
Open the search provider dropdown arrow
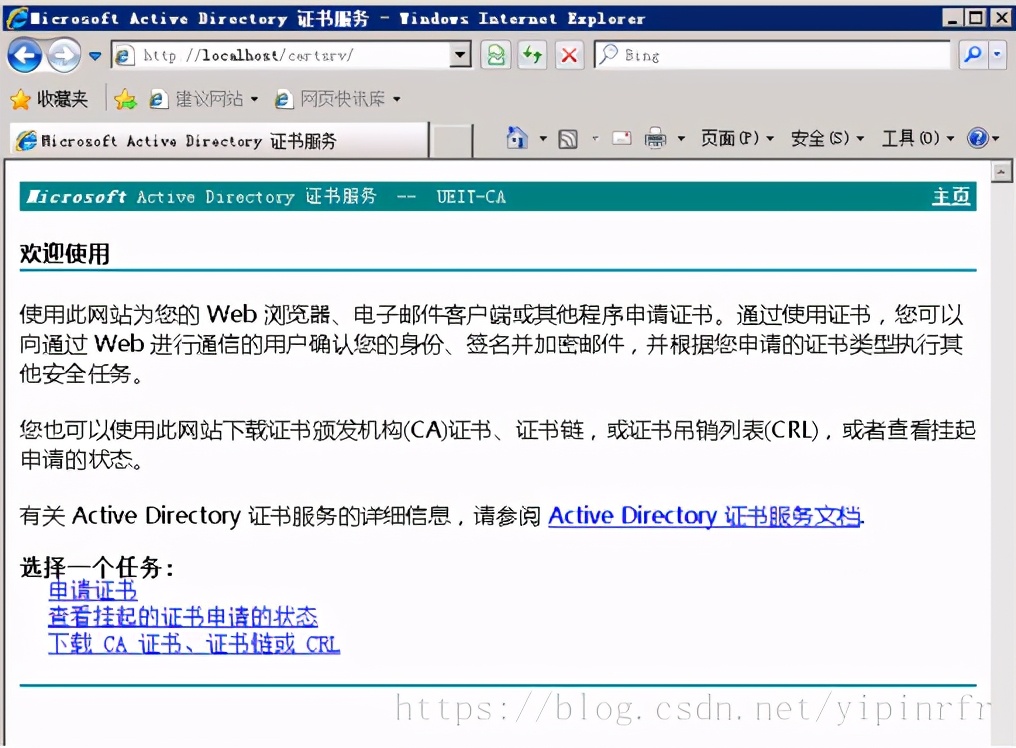[x=997, y=55]
